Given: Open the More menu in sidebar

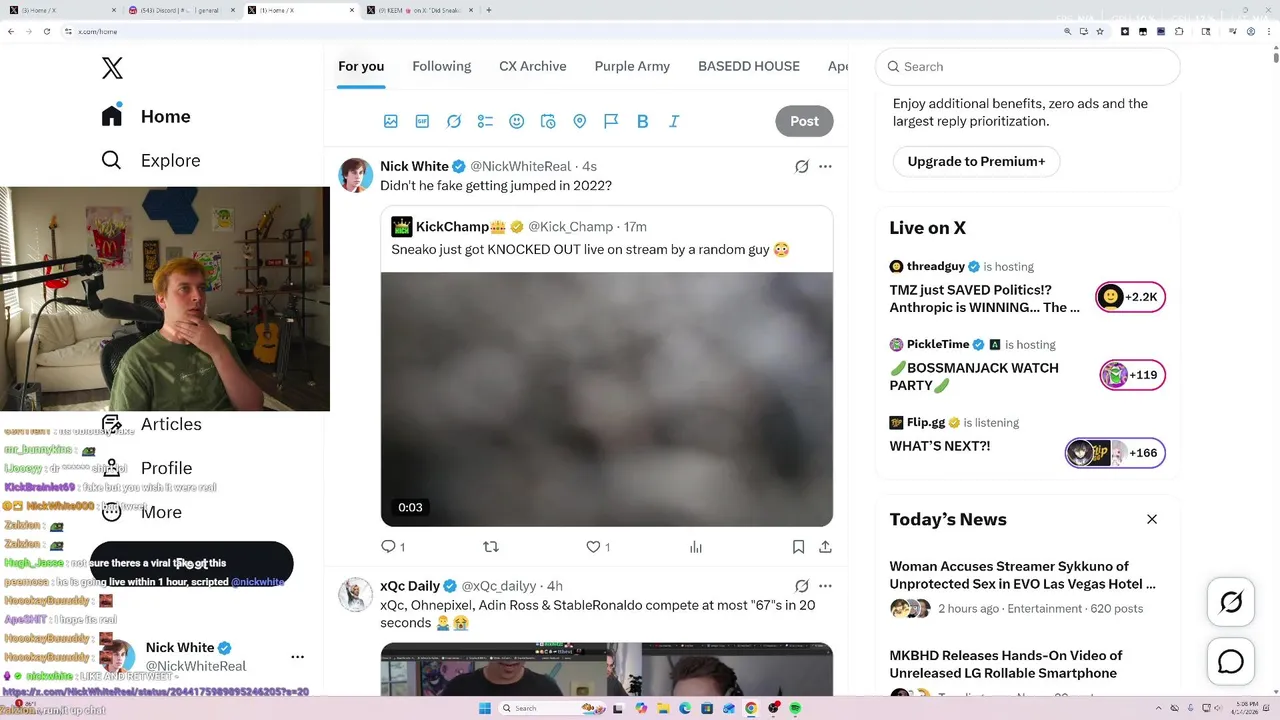Looking at the screenshot, I should (x=141, y=512).
